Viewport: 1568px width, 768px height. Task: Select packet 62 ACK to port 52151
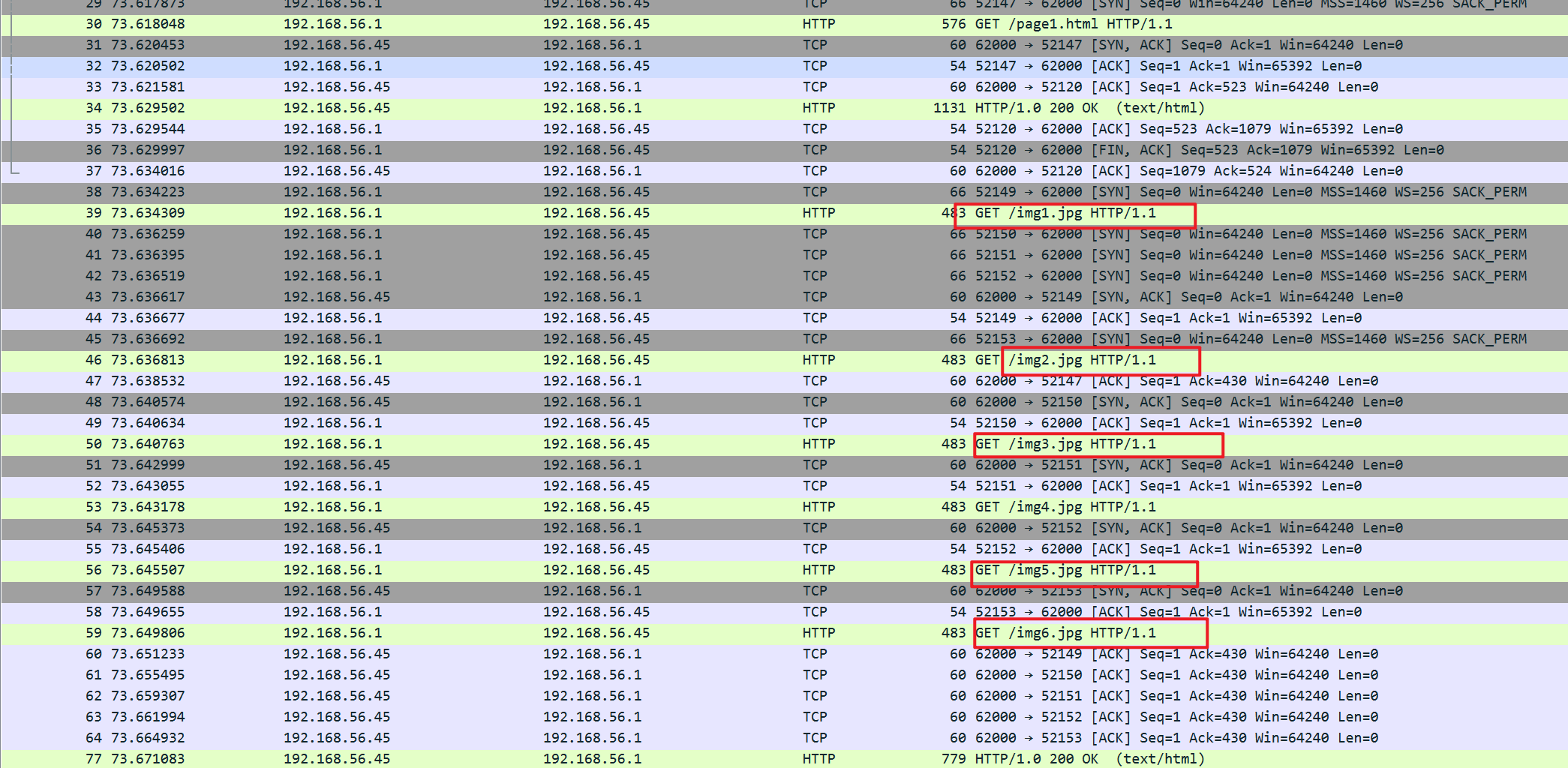point(784,696)
